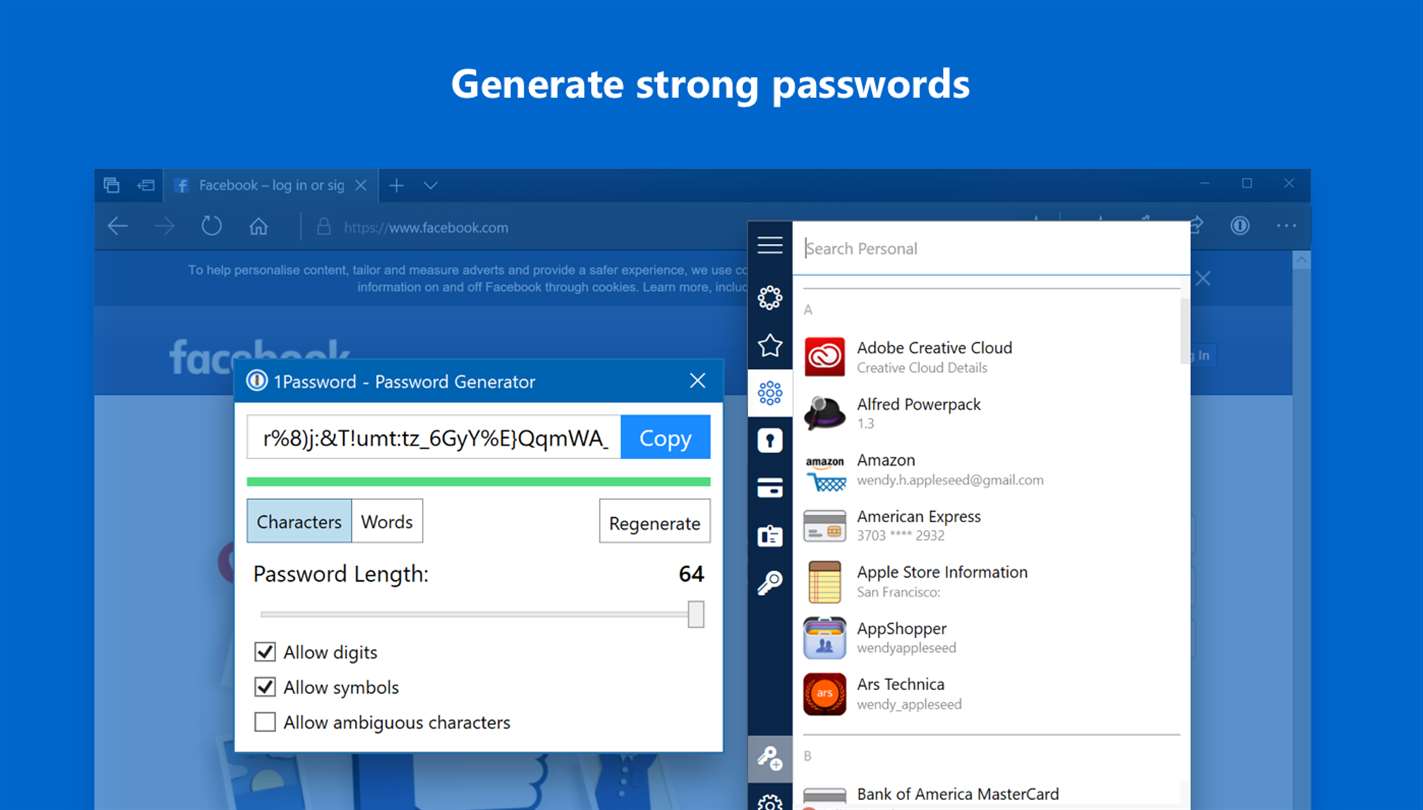This screenshot has width=1423, height=810.
Task: Close the Password Generator dialog
Action: (698, 381)
